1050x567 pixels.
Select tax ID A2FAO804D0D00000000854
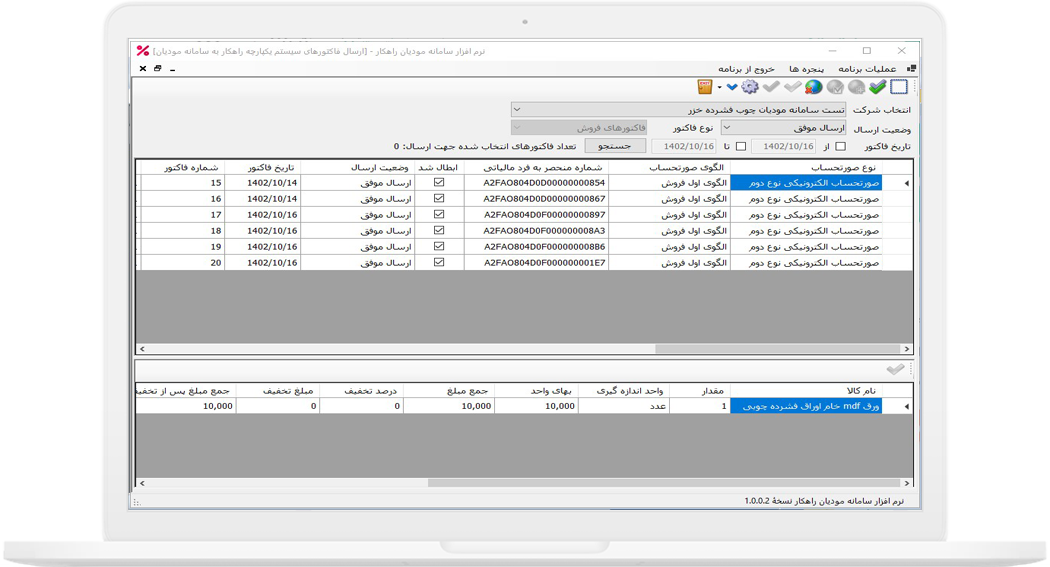click(x=536, y=182)
